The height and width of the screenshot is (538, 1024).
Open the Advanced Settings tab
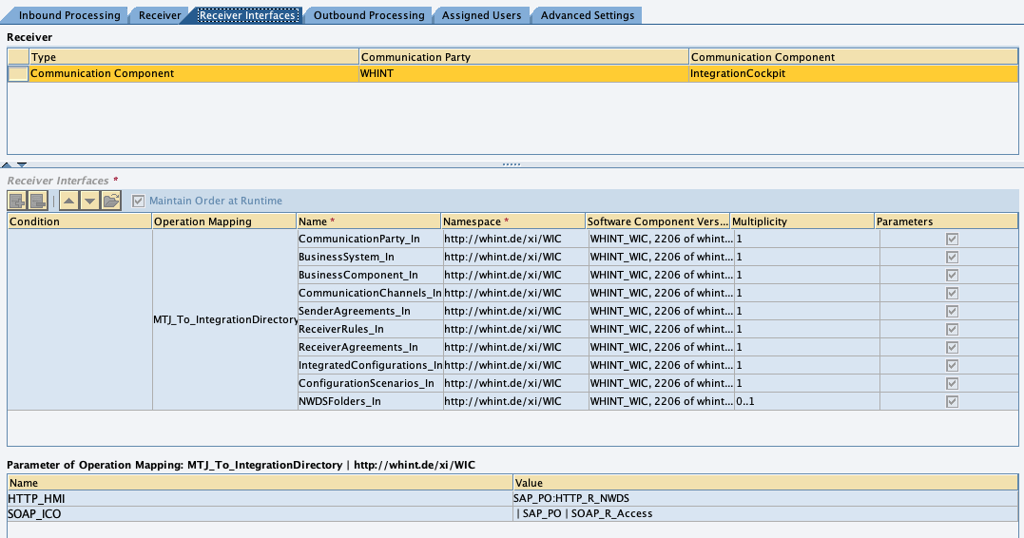pyautogui.click(x=587, y=15)
